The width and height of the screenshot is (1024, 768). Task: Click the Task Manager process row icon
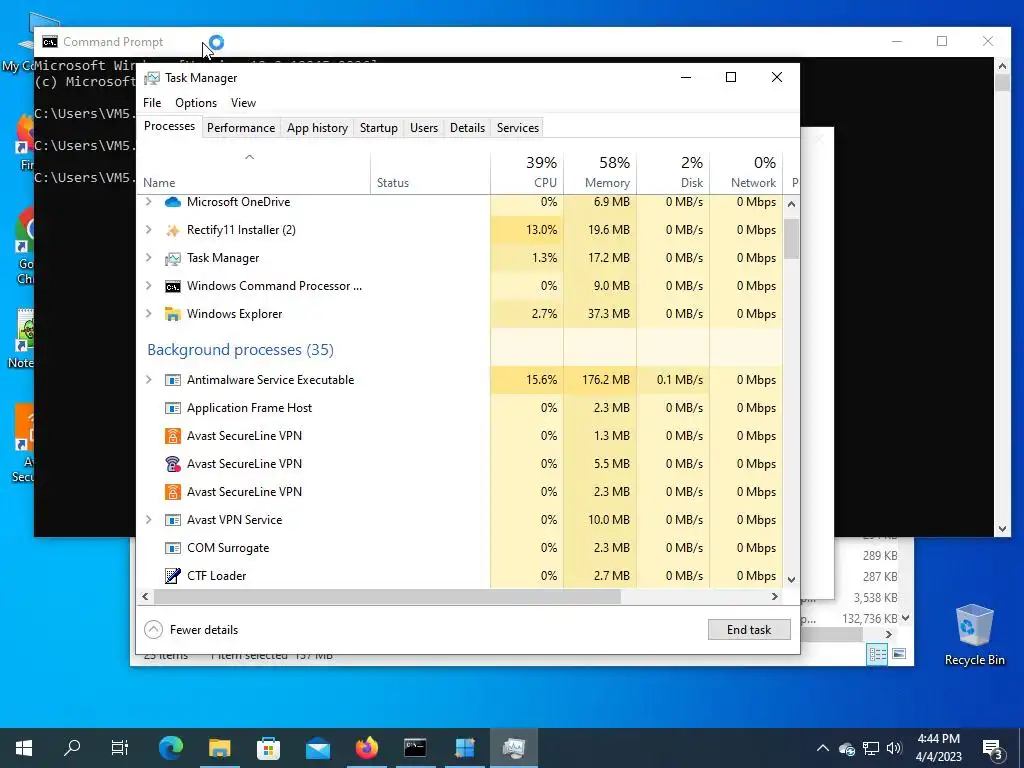pyautogui.click(x=172, y=258)
